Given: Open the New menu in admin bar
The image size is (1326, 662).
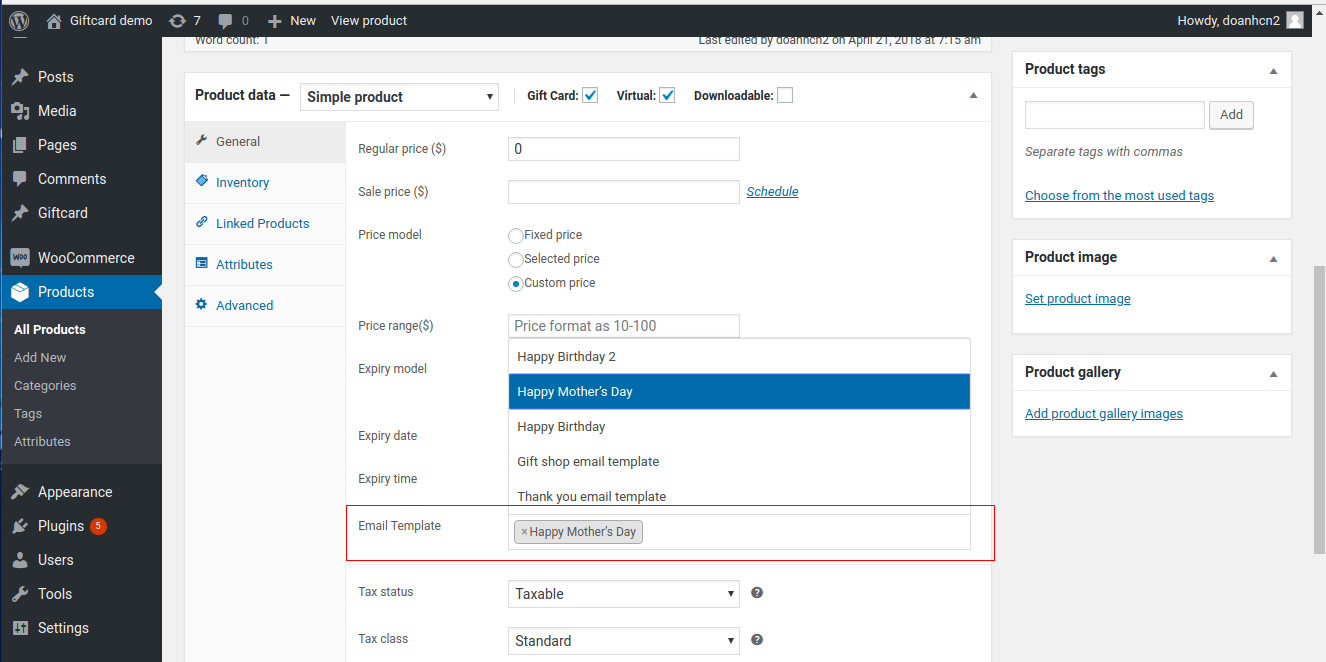Looking at the screenshot, I should click(291, 20).
